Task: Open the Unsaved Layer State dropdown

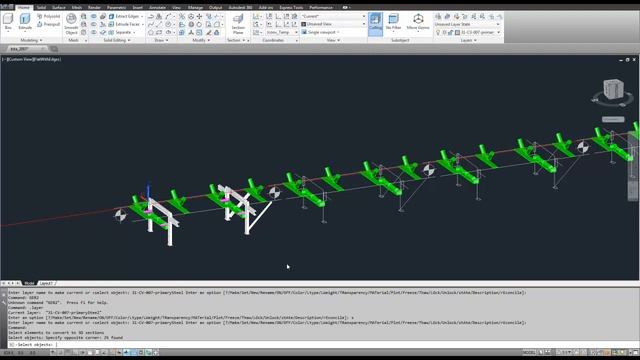Action: tap(467, 24)
